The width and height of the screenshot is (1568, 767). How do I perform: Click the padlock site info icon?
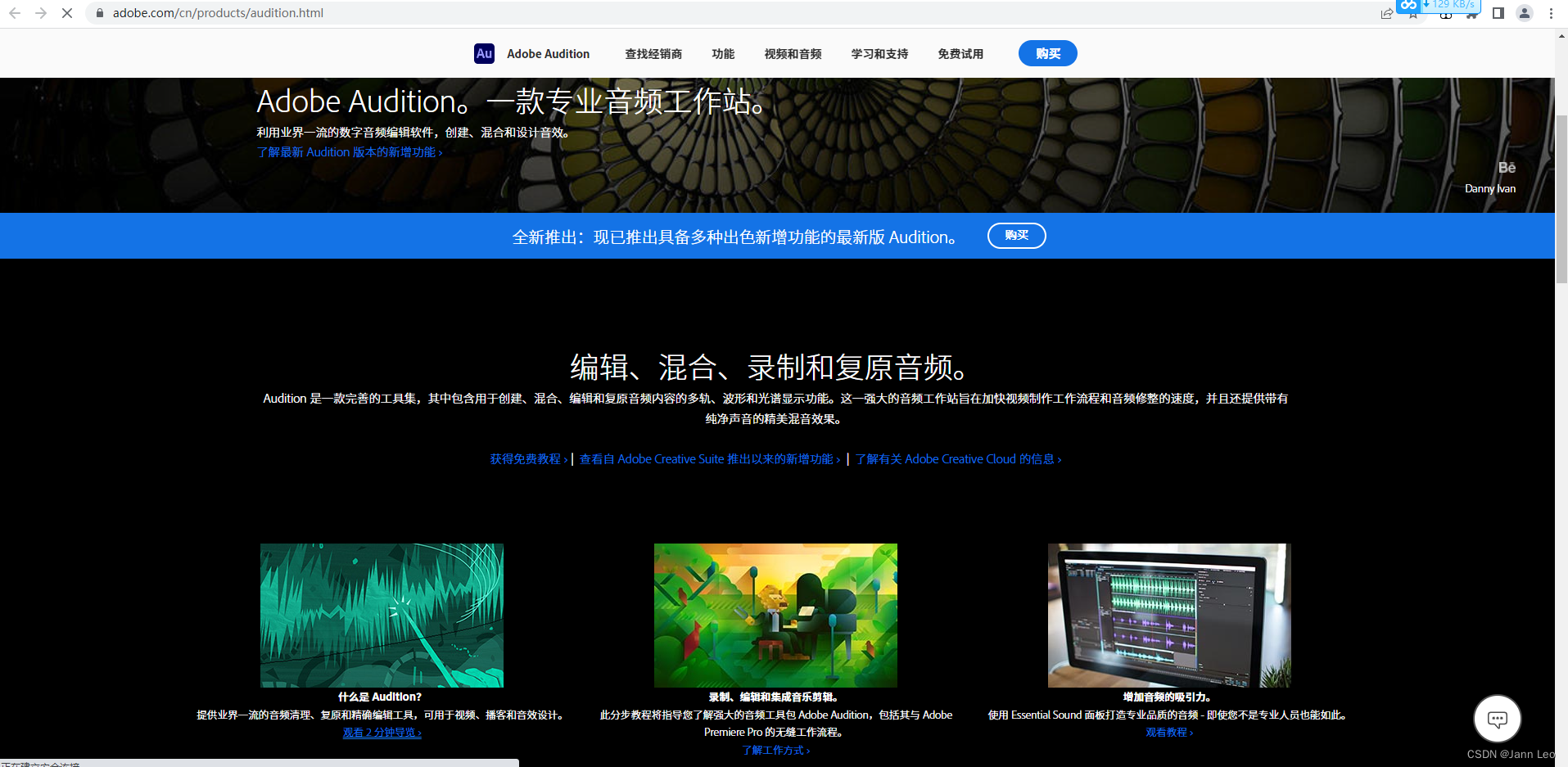tap(100, 13)
